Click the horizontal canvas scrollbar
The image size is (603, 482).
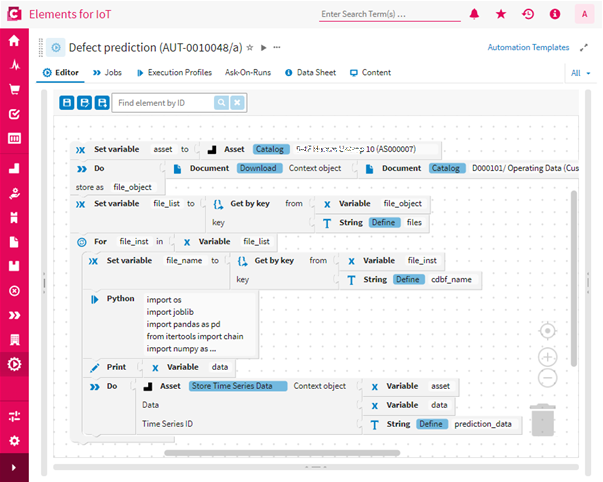(282, 453)
